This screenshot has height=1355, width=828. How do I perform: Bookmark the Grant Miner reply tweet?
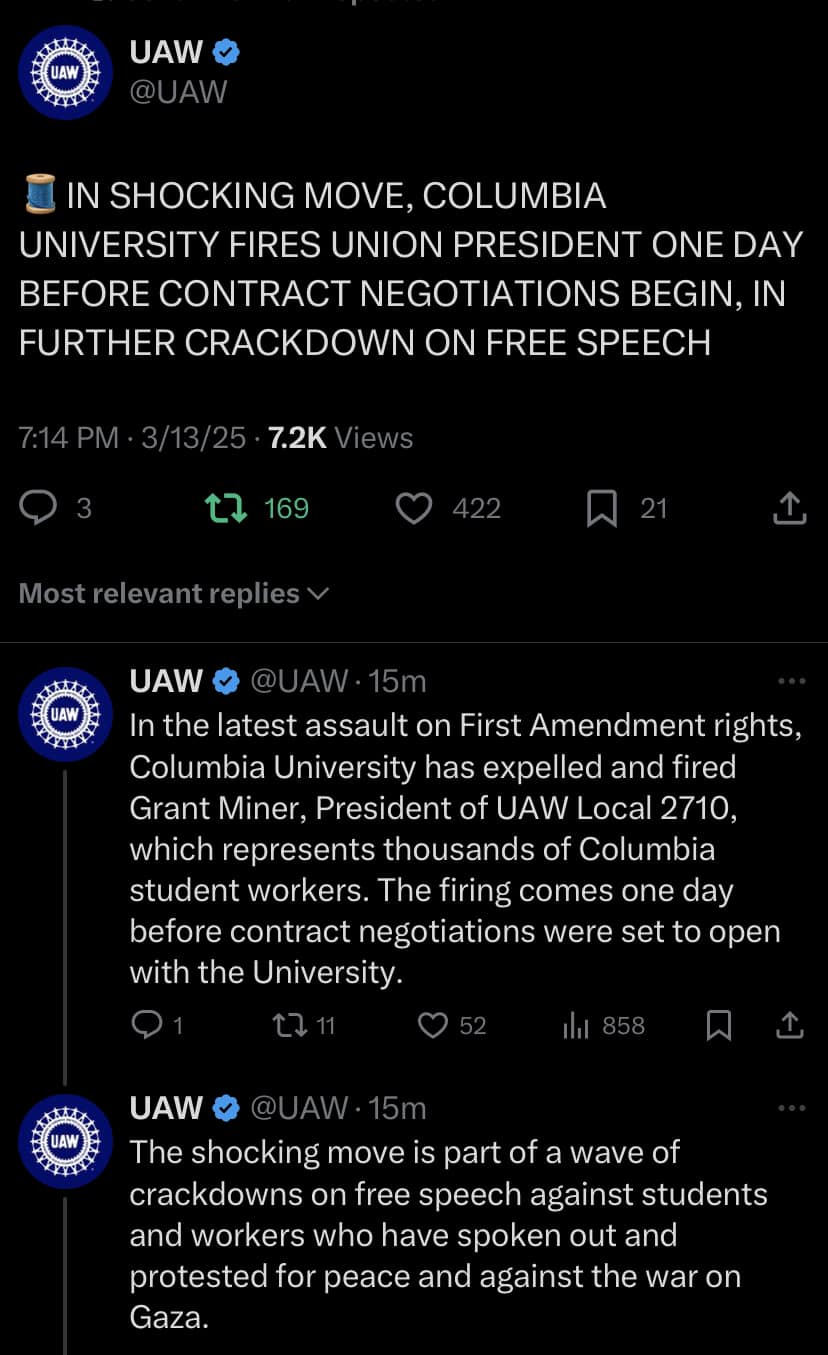coord(718,1026)
